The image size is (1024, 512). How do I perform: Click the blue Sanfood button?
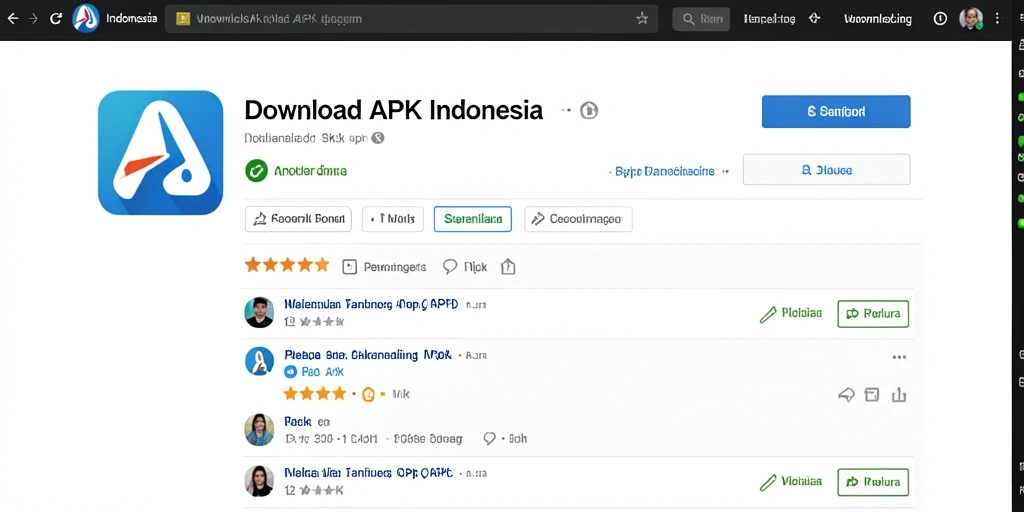pyautogui.click(x=836, y=112)
